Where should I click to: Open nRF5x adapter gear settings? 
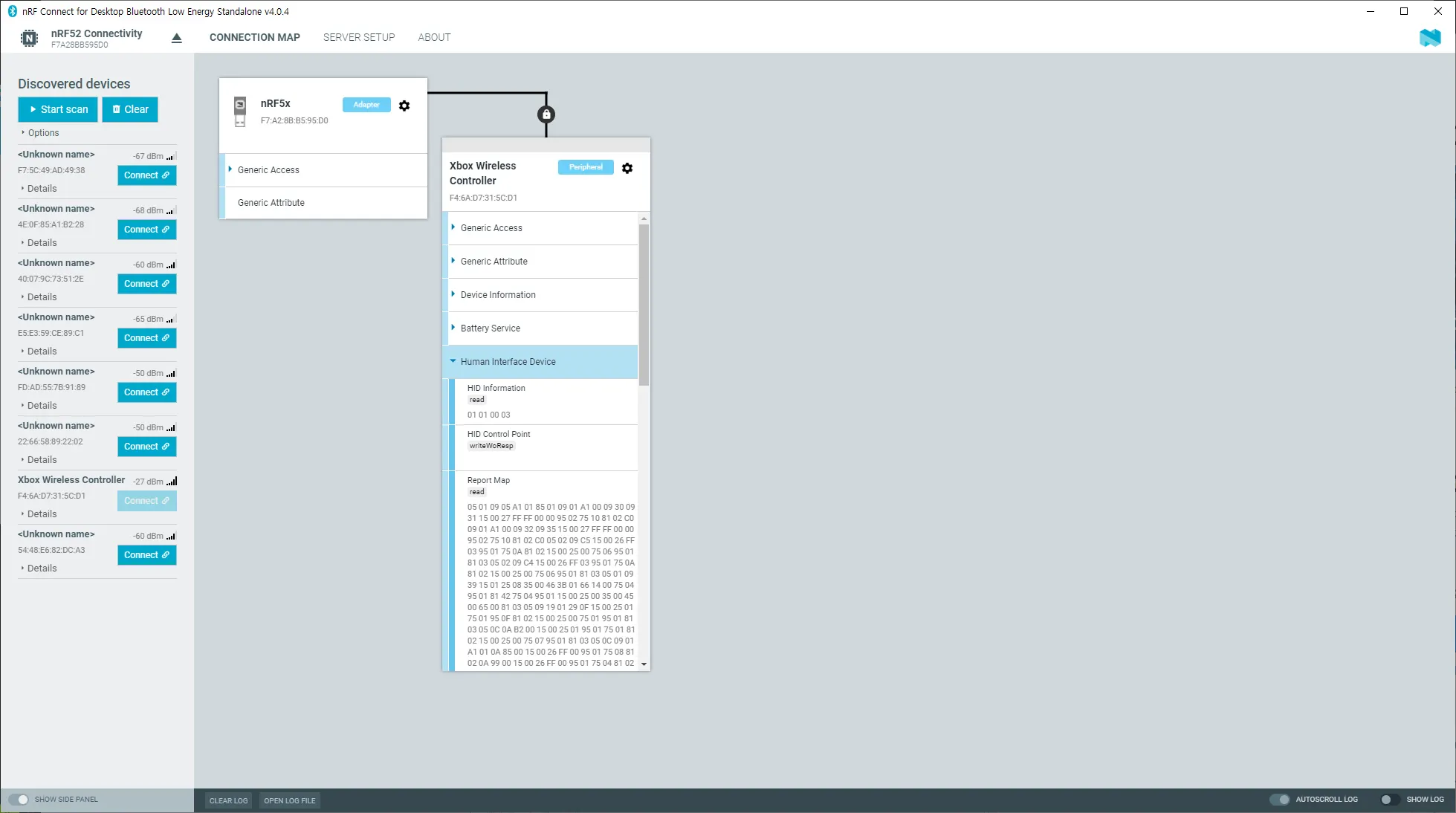404,106
